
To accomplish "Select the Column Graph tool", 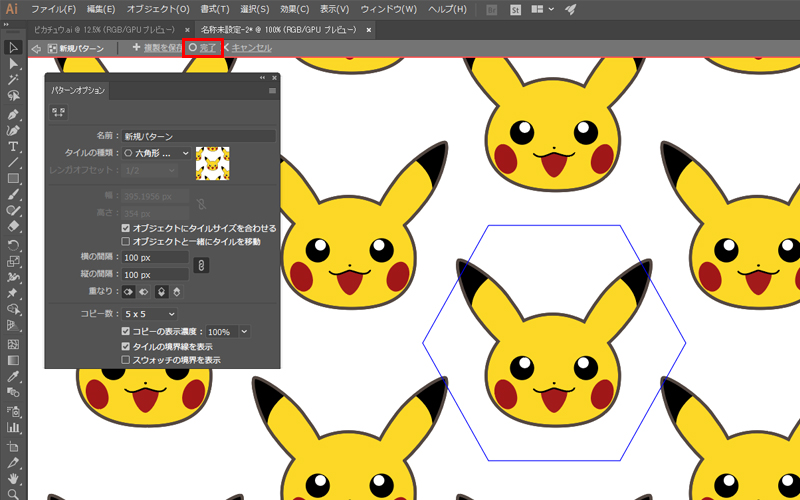I will (13, 427).
